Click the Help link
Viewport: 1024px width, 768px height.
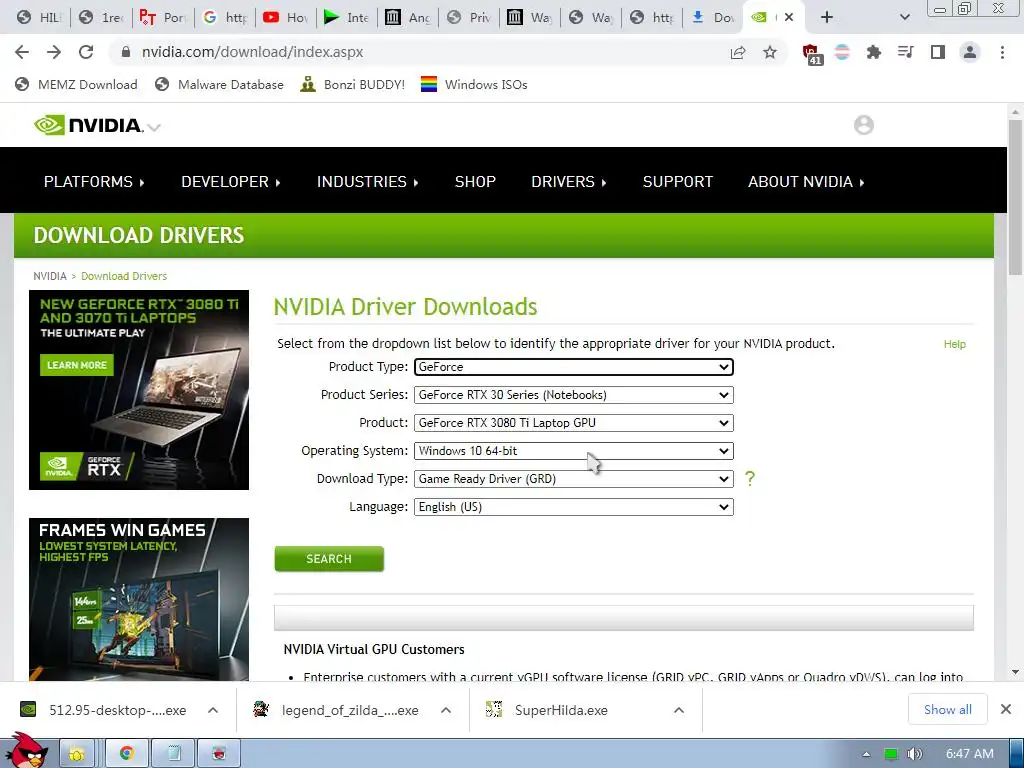click(x=954, y=344)
